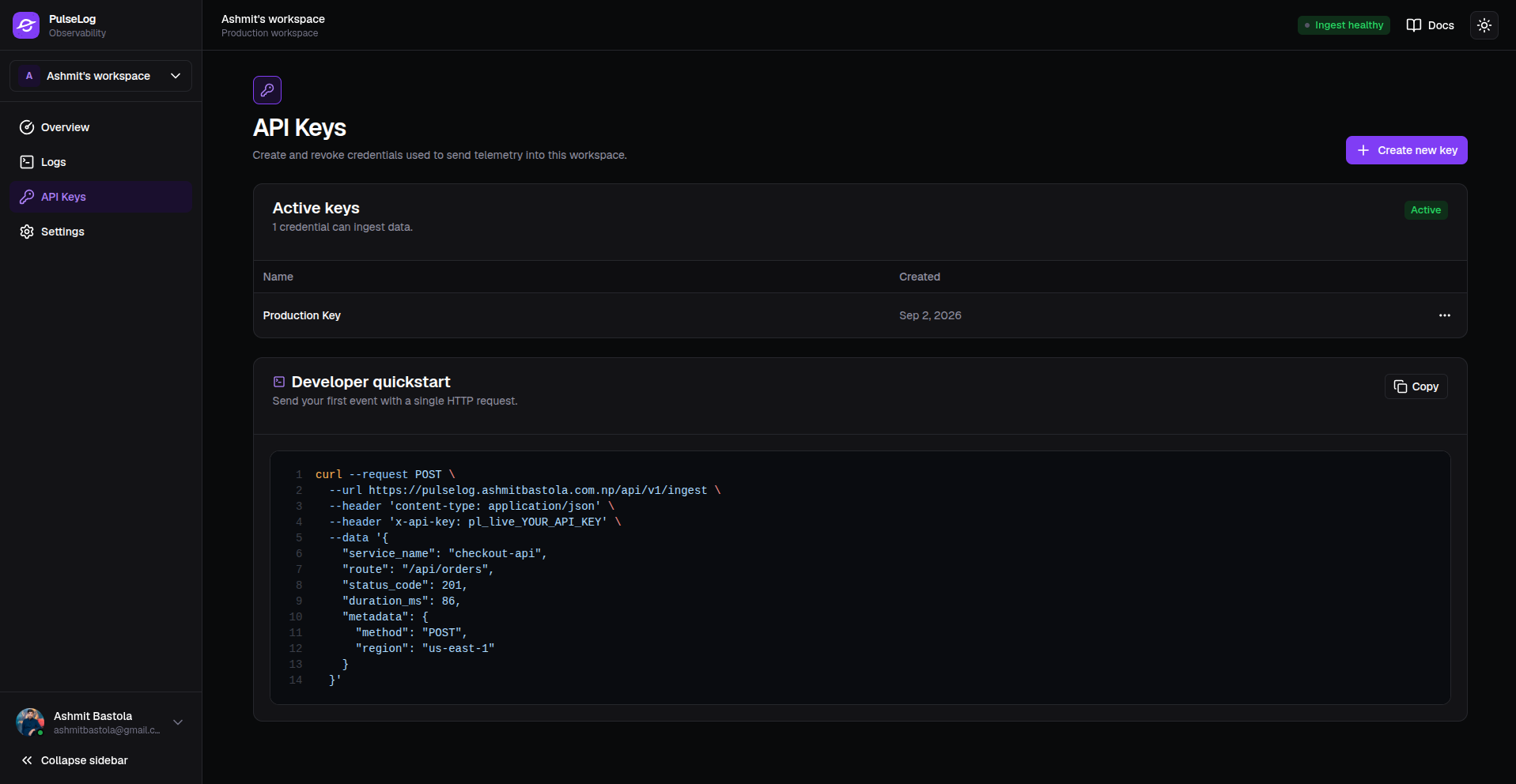This screenshot has width=1516, height=784.
Task: Click the ingest URL line in code
Action: [525, 490]
